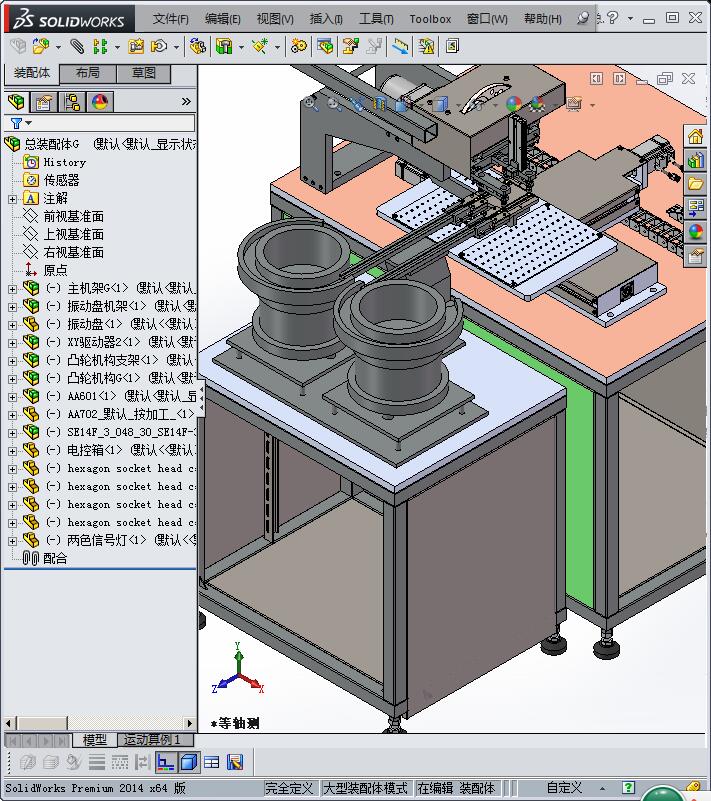
Task: Click the Exploded View icon
Action: coord(350,46)
